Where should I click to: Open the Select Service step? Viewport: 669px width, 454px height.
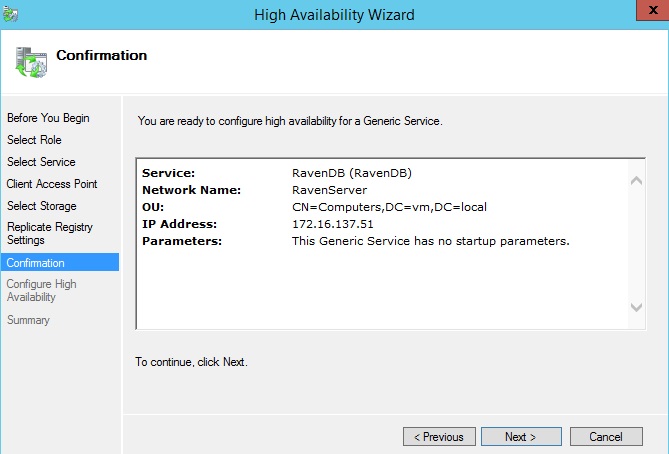click(x=41, y=162)
